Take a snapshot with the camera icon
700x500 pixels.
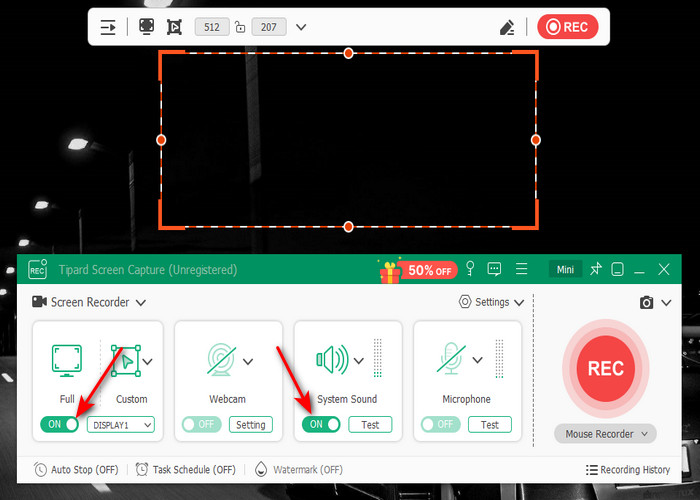(x=646, y=303)
